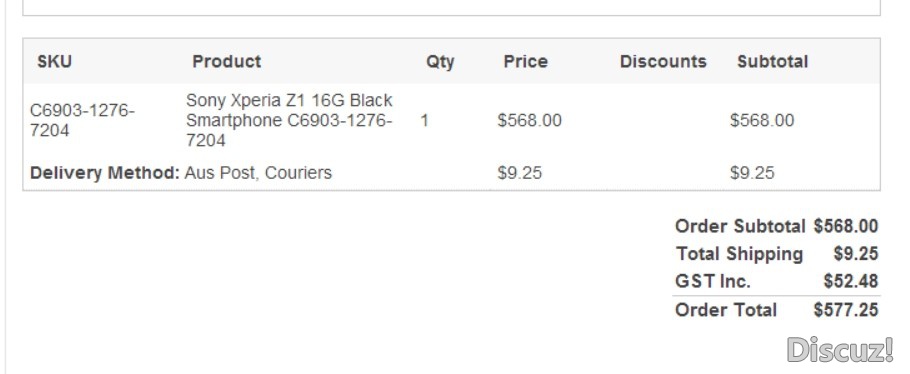Click the SKU column header
Image resolution: width=910 pixels, height=374 pixels.
pos(55,62)
